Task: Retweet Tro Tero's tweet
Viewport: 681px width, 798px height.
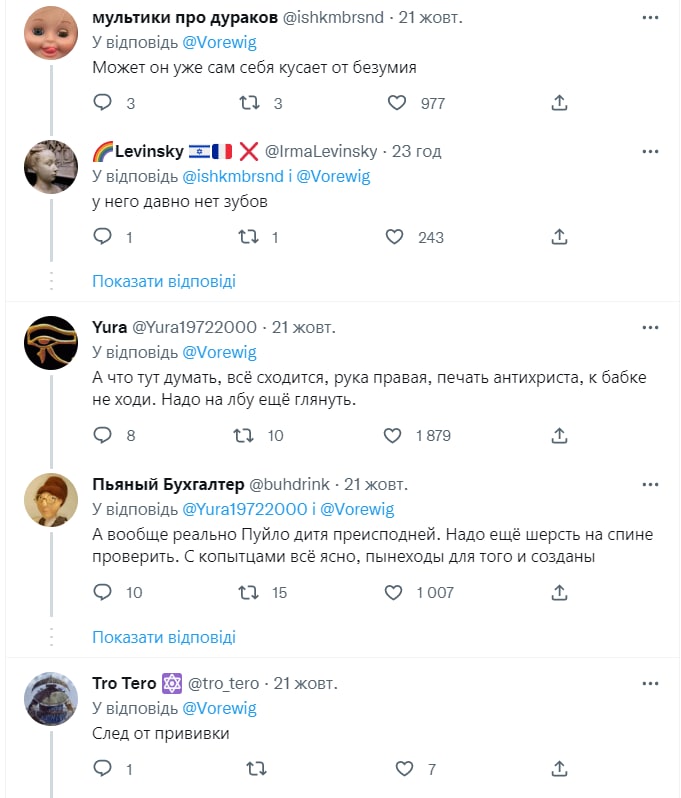Action: [x=255, y=769]
